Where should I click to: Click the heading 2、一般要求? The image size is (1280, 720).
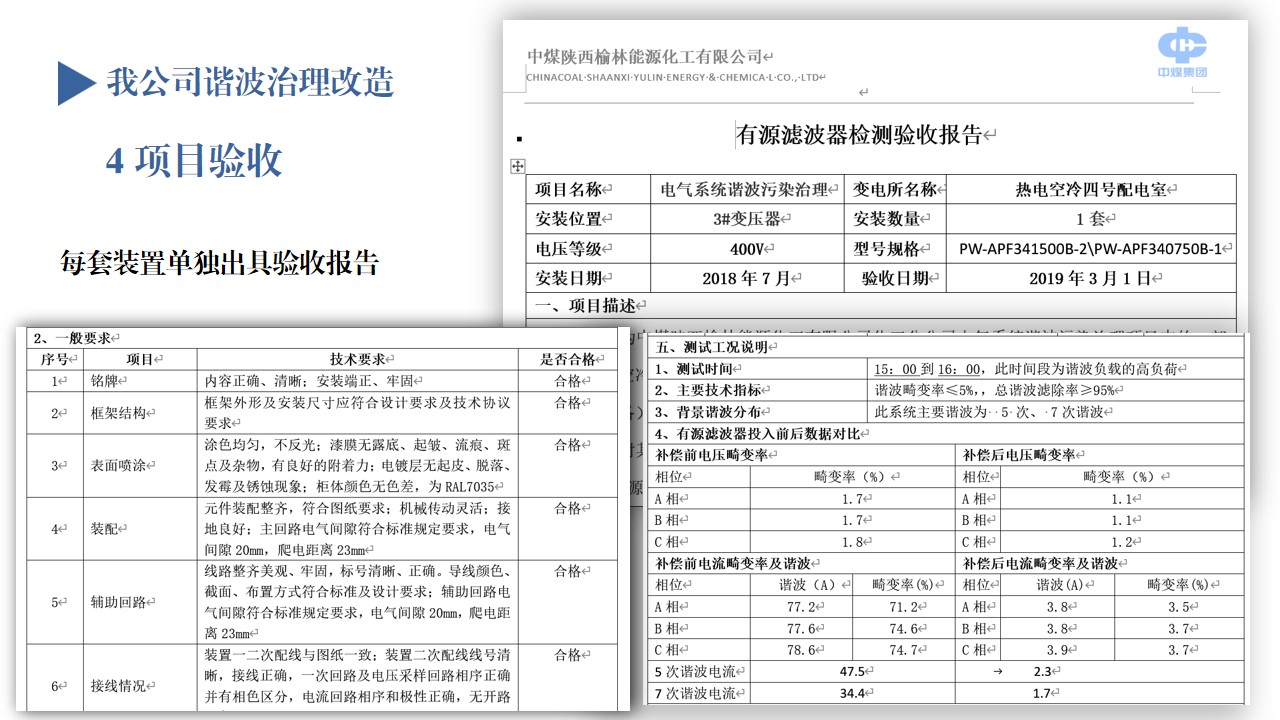[72, 338]
